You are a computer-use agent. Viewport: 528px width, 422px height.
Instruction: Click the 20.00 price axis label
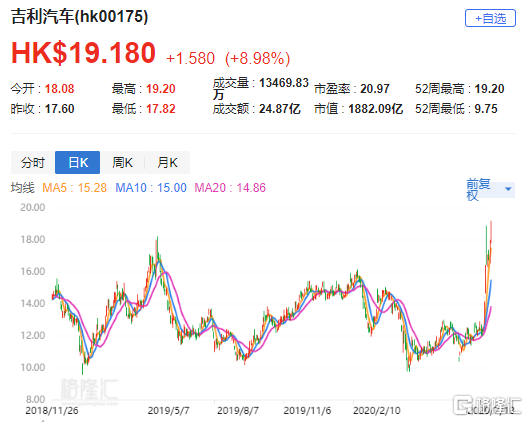tap(33, 207)
